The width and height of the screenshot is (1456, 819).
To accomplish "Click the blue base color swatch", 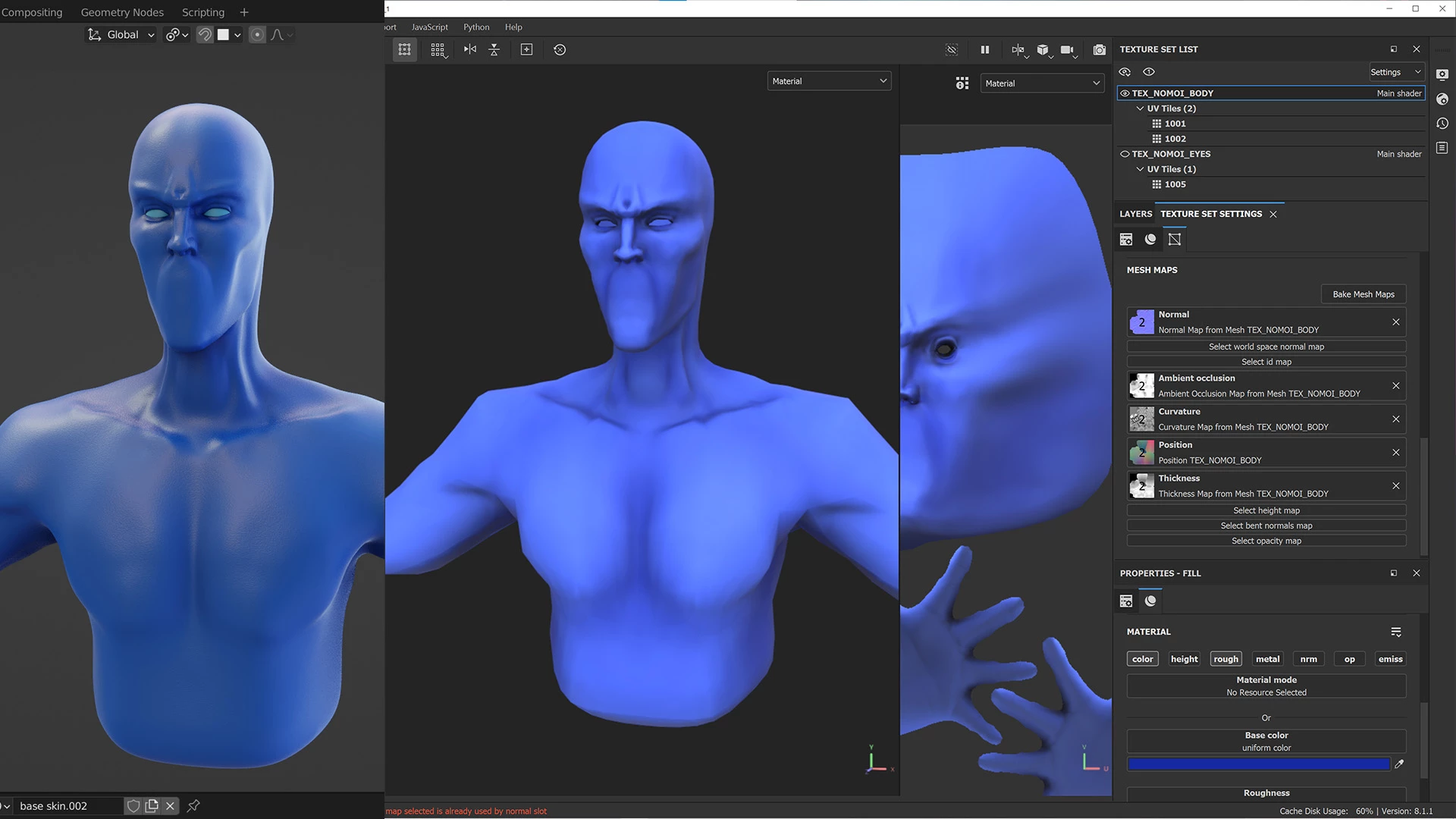I will 1258,764.
